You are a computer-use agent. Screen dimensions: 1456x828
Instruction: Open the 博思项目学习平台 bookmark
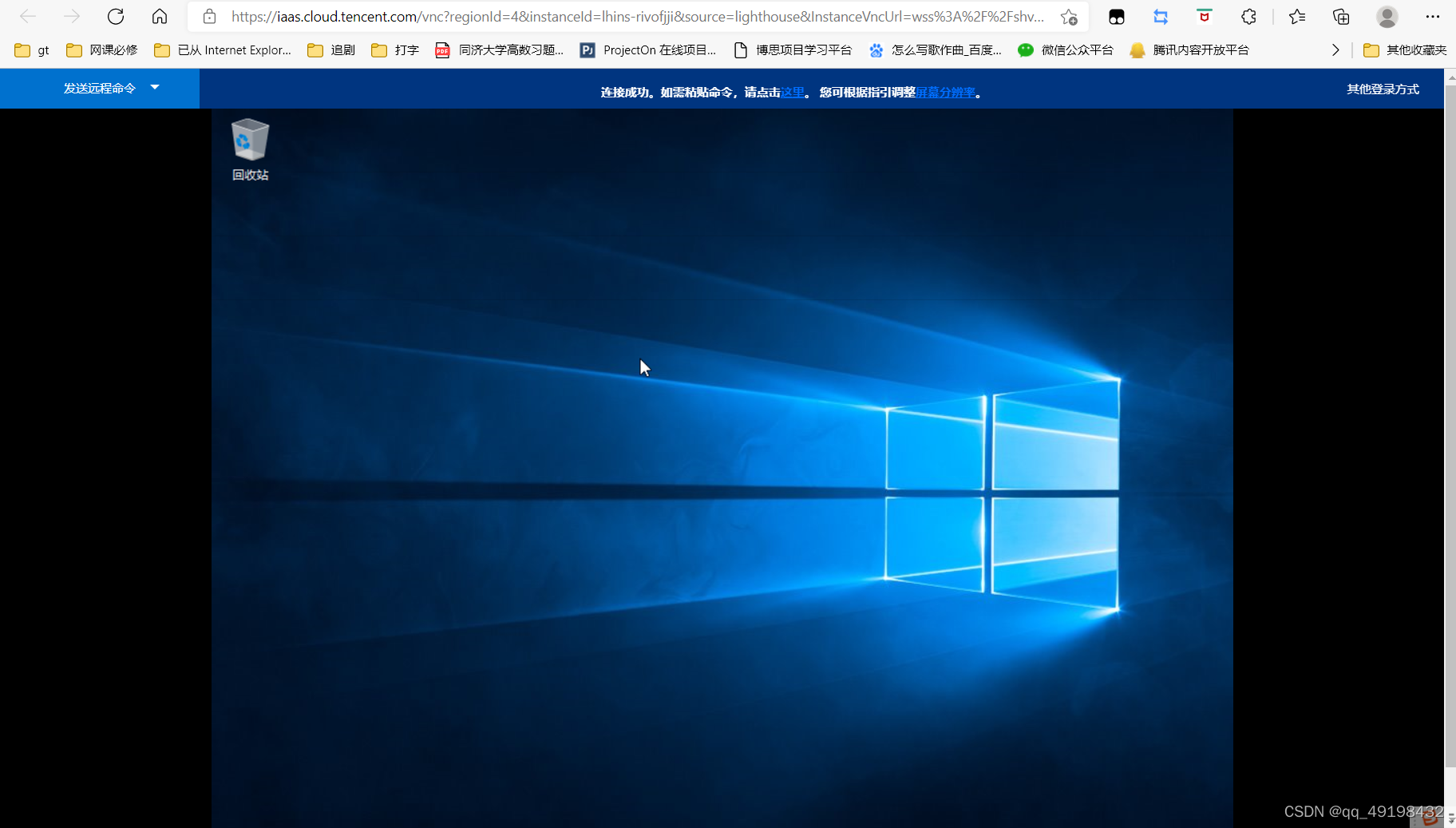click(793, 50)
